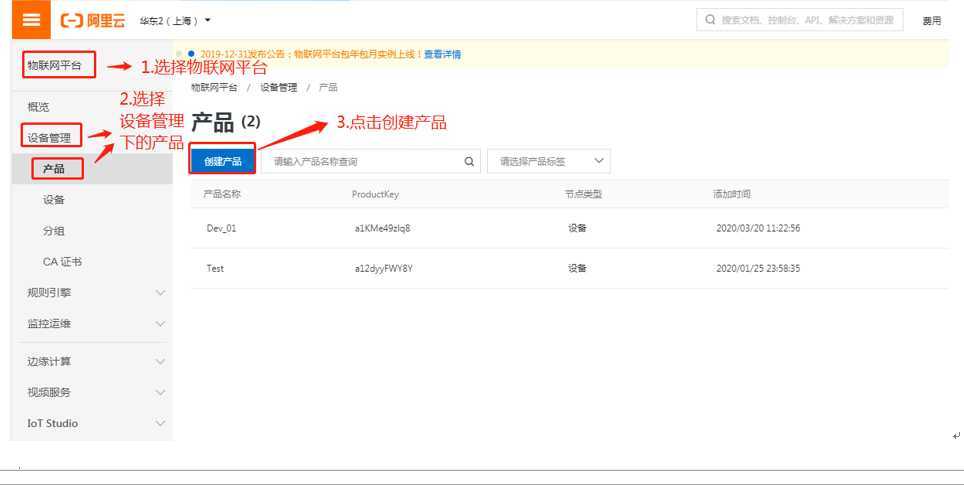The width and height of the screenshot is (964, 485).
Task: Expand 设备管理 in the sidebar
Action: click(49, 138)
